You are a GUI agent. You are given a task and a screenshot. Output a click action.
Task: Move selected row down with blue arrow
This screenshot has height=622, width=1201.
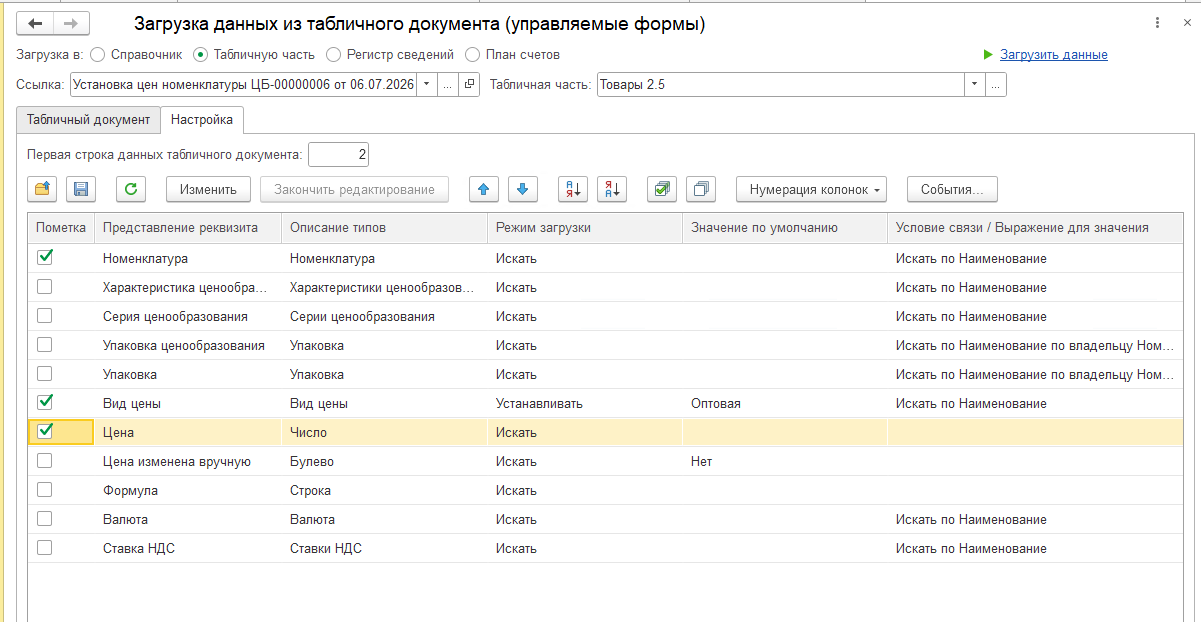click(x=524, y=189)
